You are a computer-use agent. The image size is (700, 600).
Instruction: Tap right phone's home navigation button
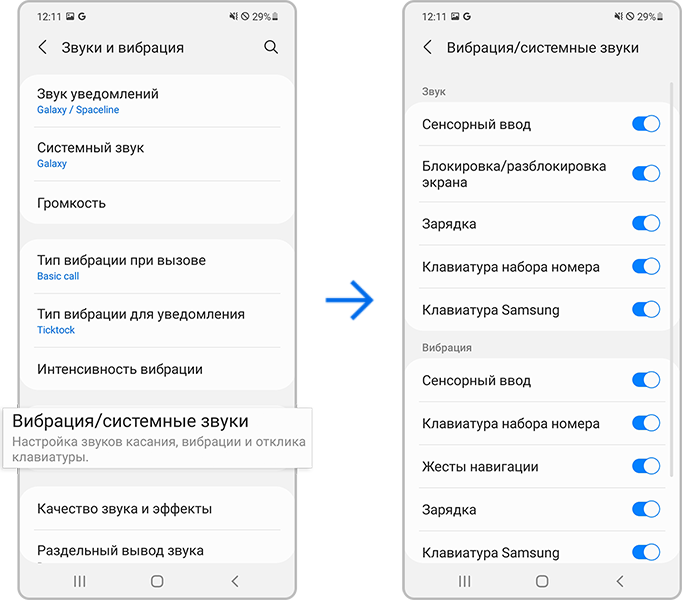pyautogui.click(x=542, y=581)
